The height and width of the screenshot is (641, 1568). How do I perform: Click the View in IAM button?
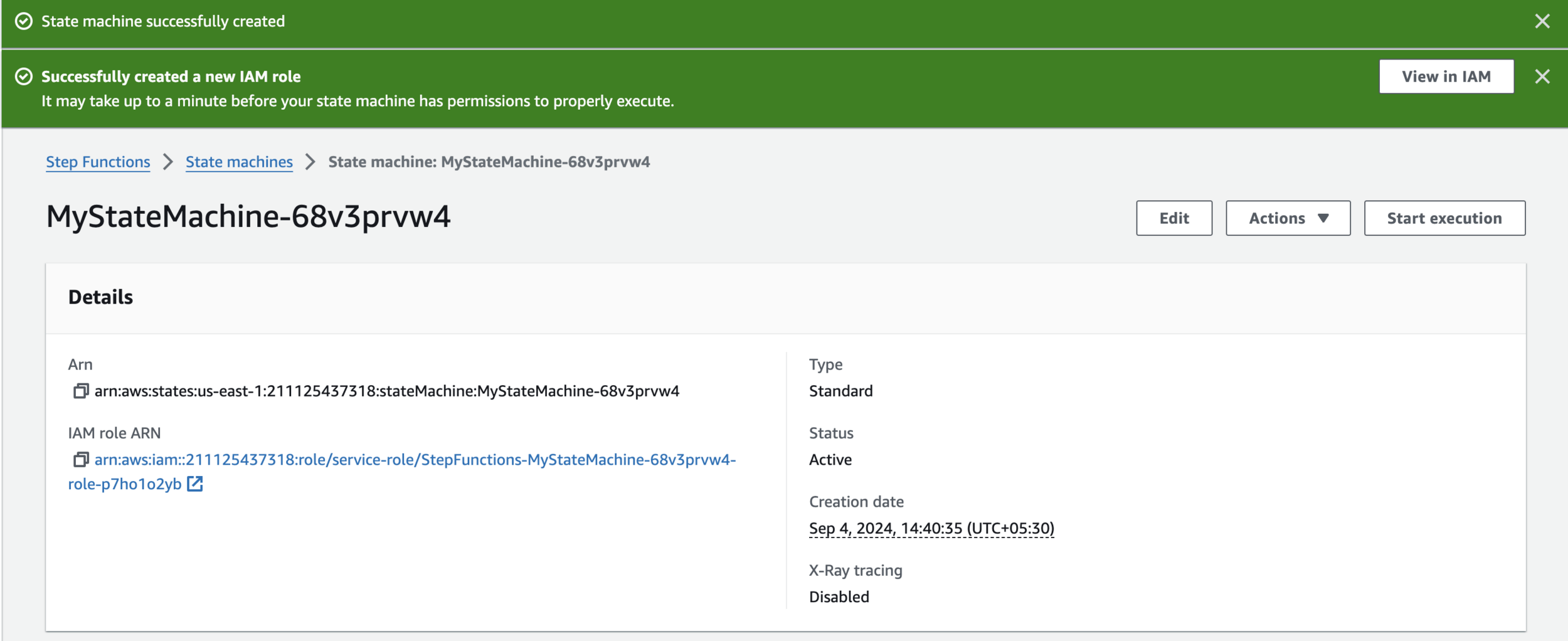point(1446,77)
